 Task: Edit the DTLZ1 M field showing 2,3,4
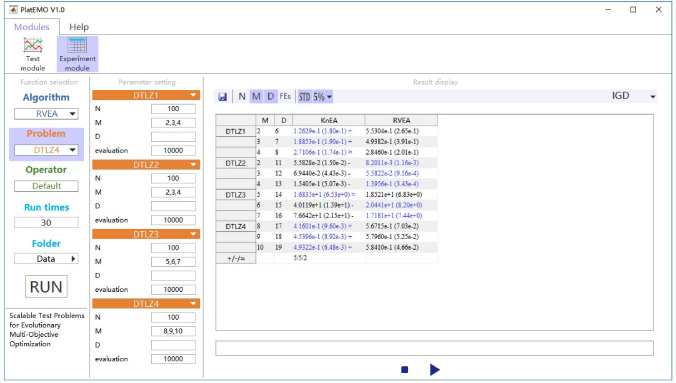click(173, 123)
